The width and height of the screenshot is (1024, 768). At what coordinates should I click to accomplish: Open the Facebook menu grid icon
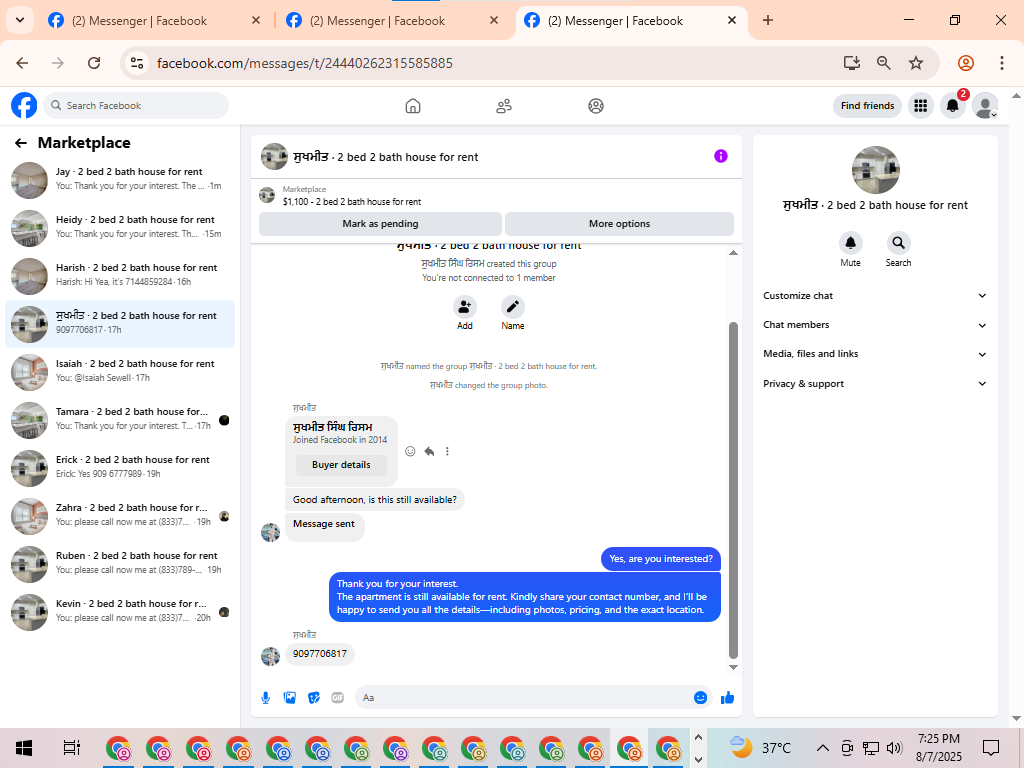(921, 105)
